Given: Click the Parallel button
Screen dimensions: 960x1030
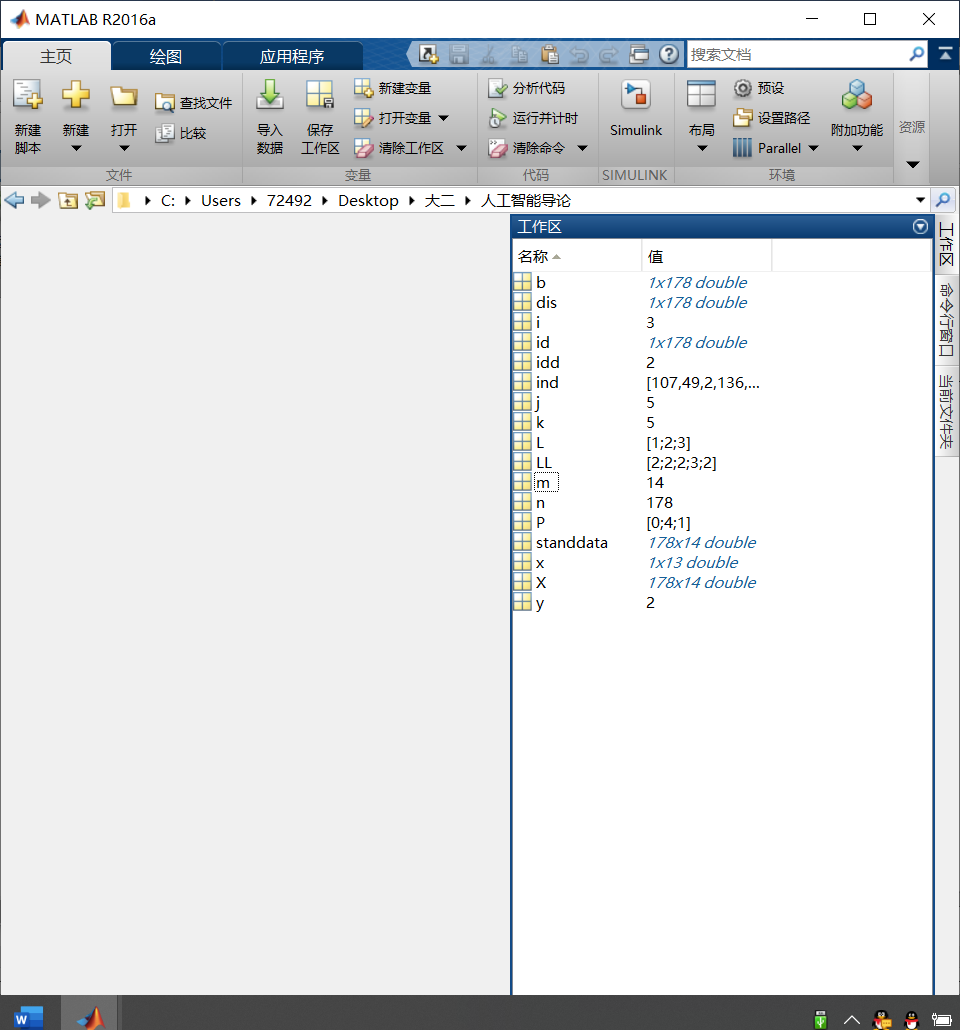Looking at the screenshot, I should point(767,148).
